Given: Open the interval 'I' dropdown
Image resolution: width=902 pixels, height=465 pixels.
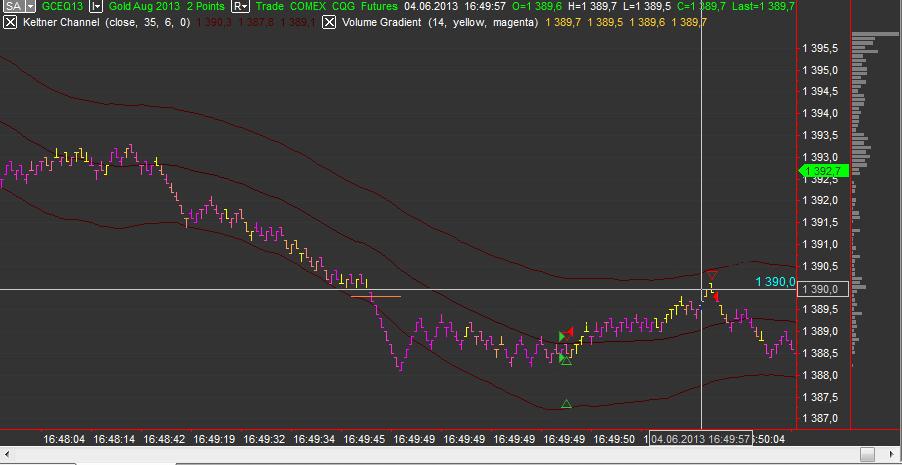Looking at the screenshot, I should pyautogui.click(x=96, y=6).
